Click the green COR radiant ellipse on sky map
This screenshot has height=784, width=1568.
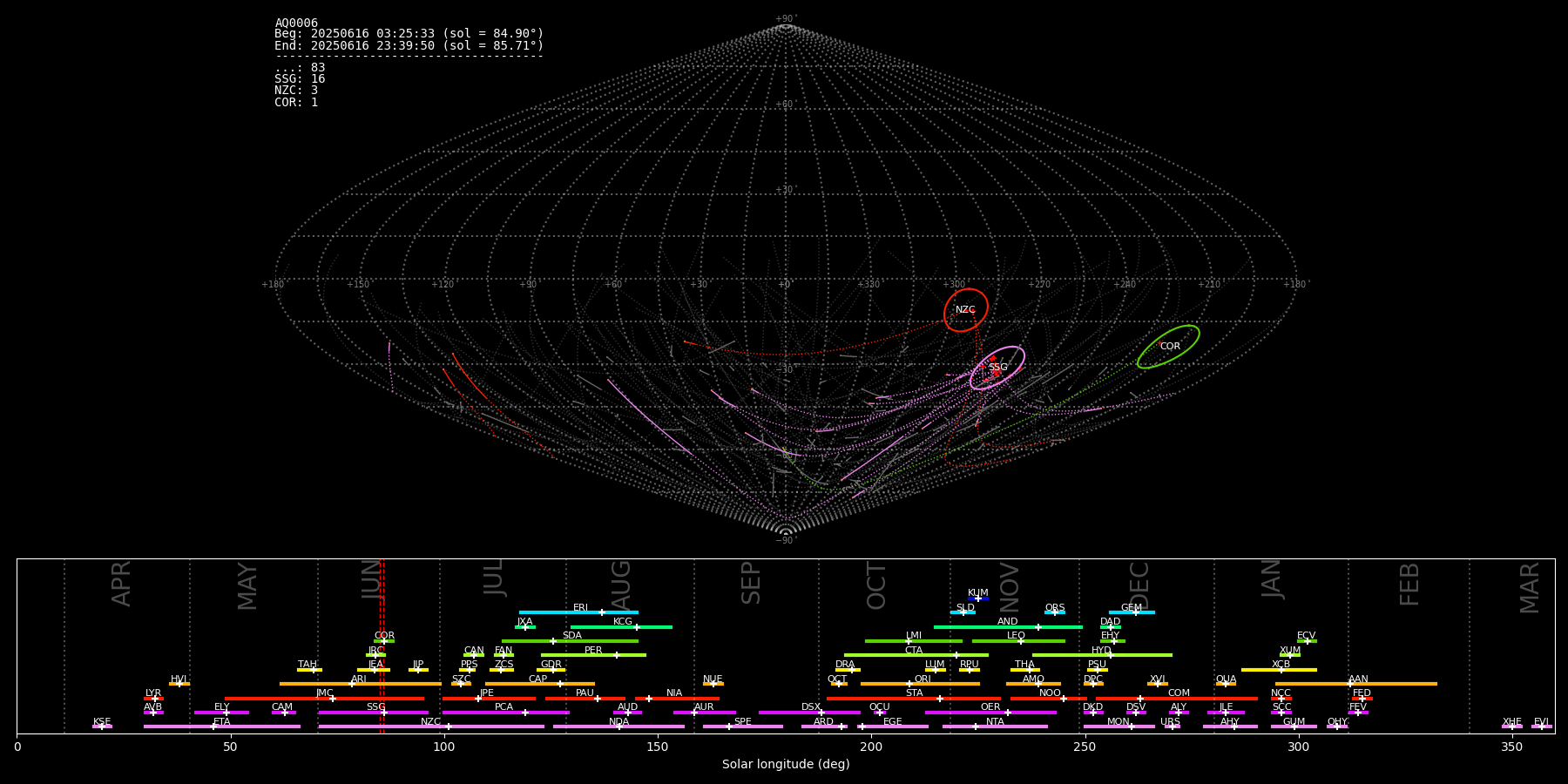click(1168, 347)
